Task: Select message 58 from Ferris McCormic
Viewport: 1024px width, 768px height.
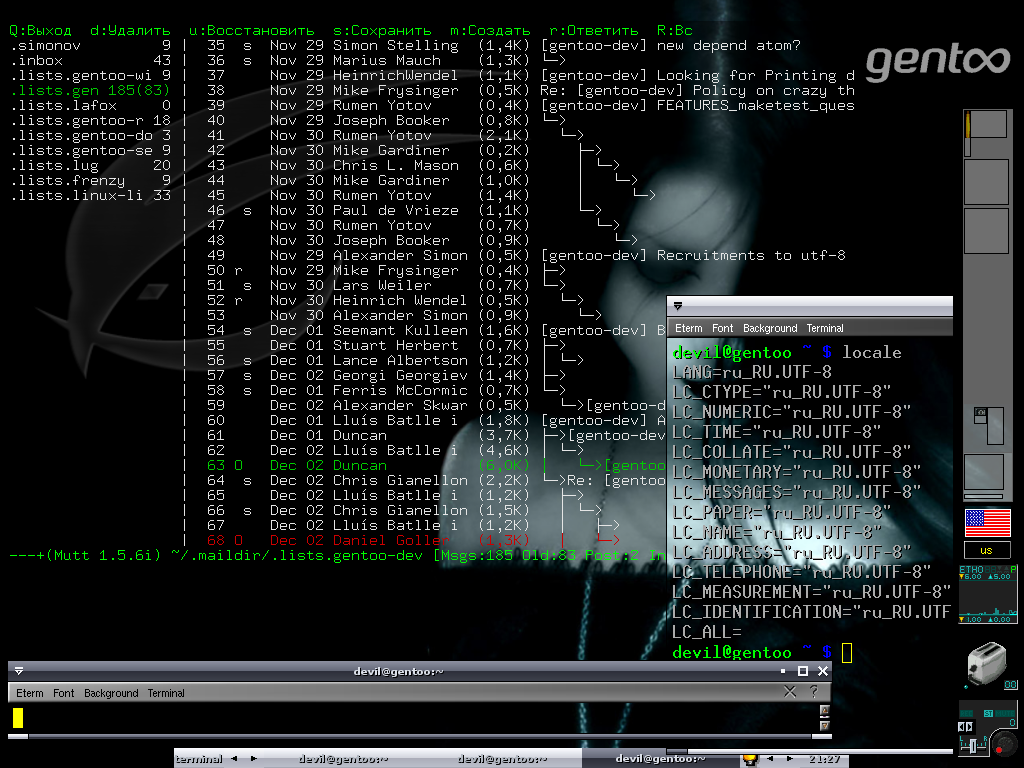Action: point(385,391)
